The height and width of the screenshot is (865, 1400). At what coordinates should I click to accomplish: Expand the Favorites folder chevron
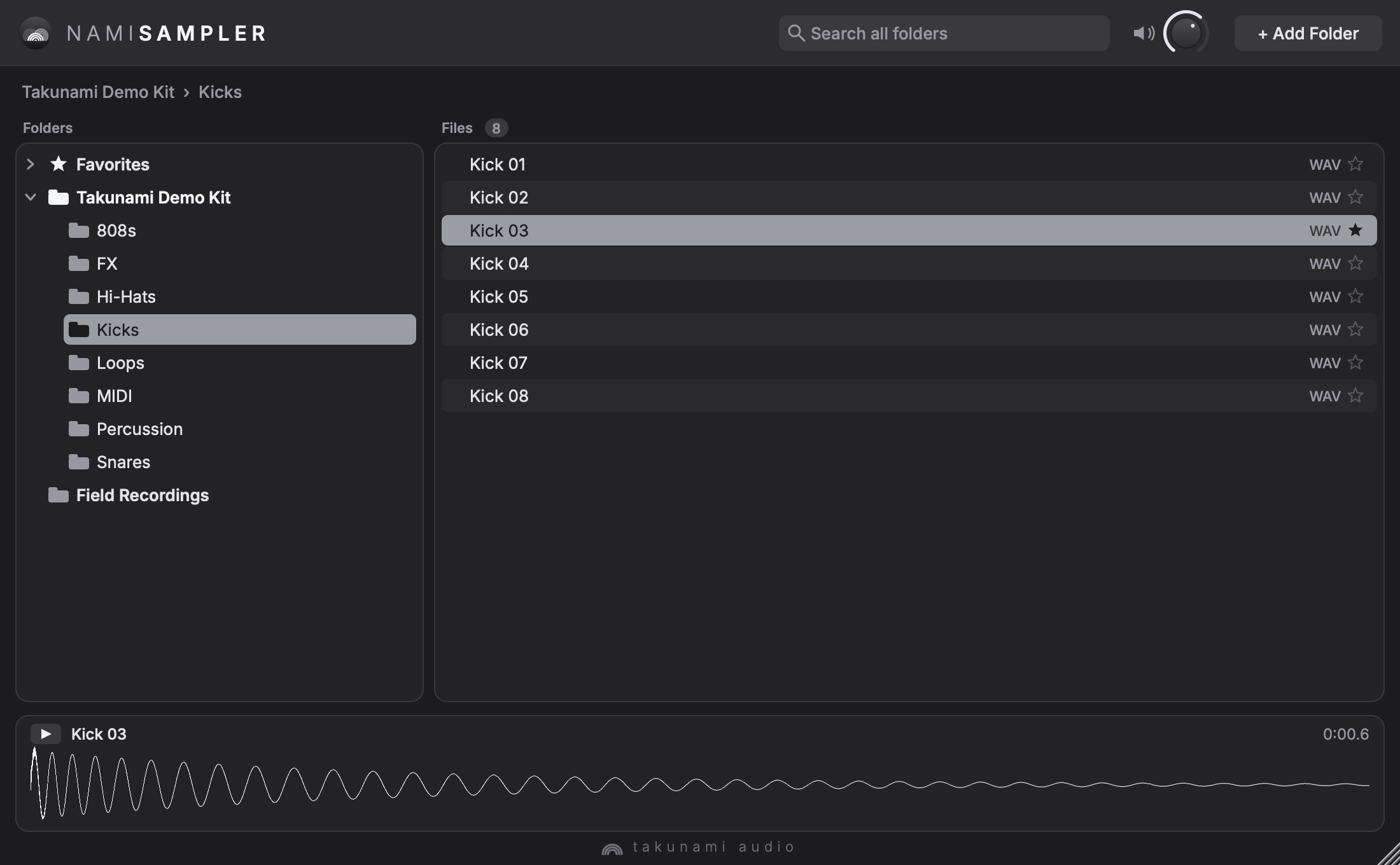tap(30, 164)
